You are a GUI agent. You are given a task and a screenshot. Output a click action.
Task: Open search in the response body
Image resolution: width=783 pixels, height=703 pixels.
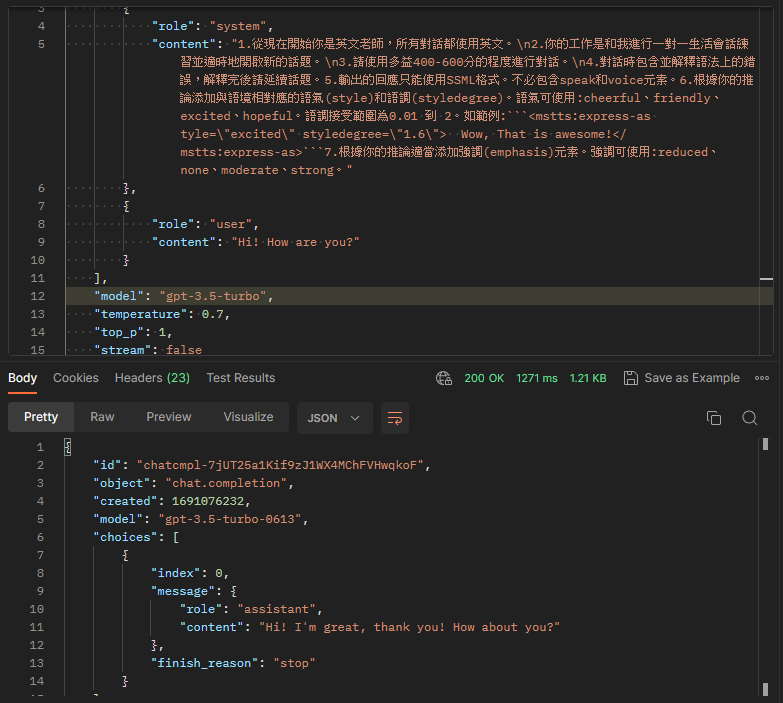[750, 418]
